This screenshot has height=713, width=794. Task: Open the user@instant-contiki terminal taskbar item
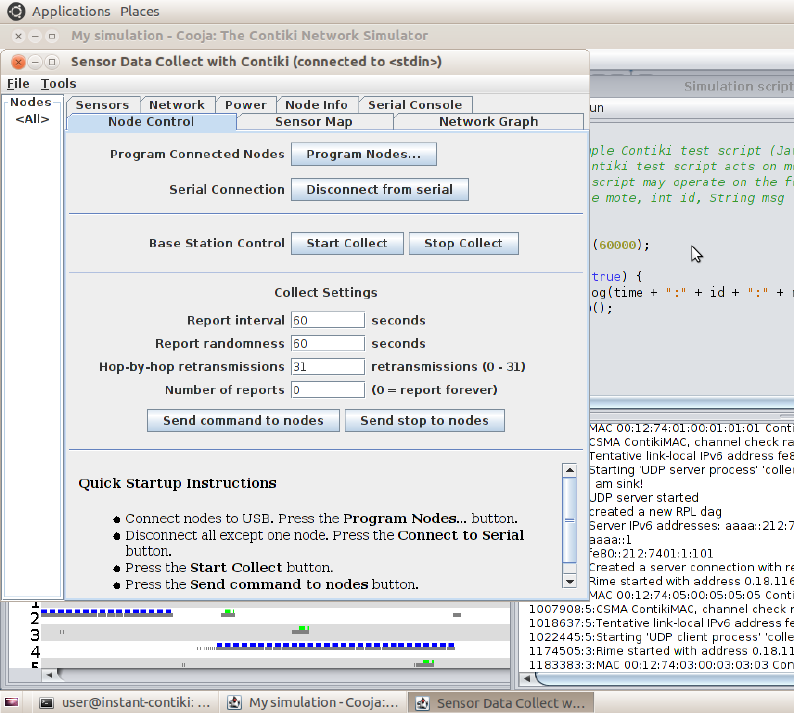tap(124, 703)
